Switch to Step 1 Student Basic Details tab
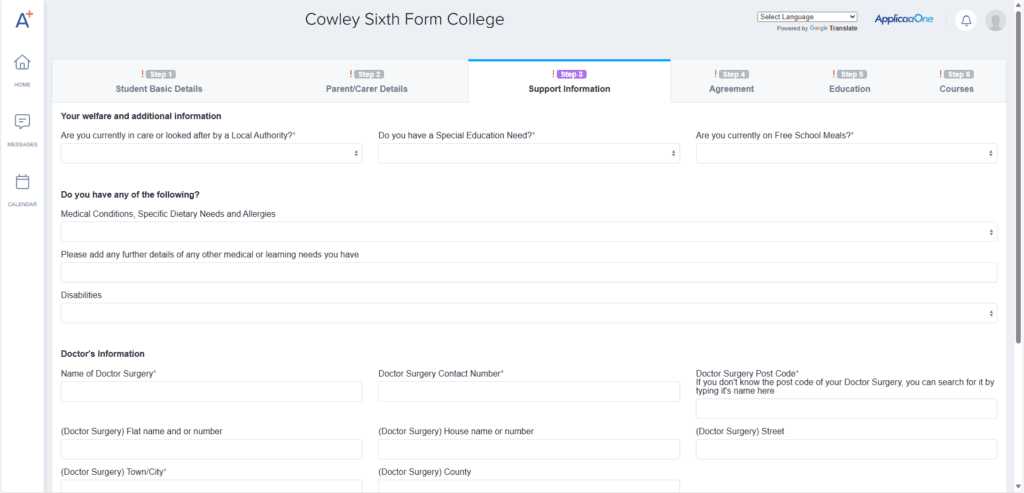The image size is (1024, 493). [159, 81]
